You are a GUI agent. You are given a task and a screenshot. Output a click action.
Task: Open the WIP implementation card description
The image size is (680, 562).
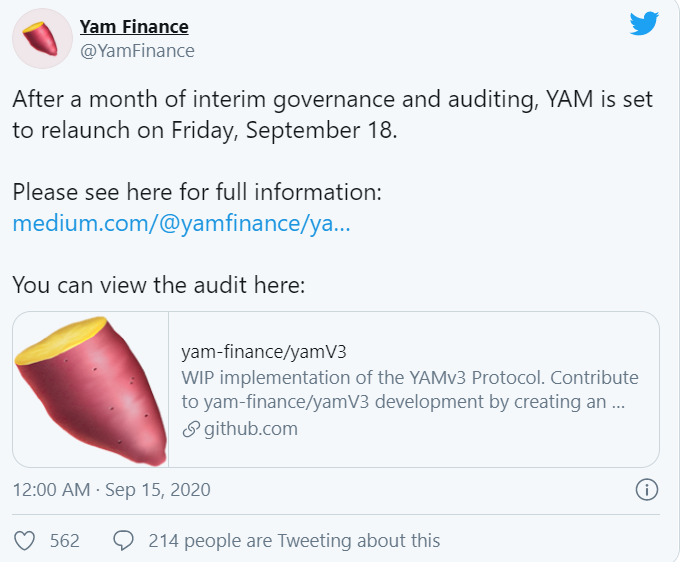click(x=410, y=389)
